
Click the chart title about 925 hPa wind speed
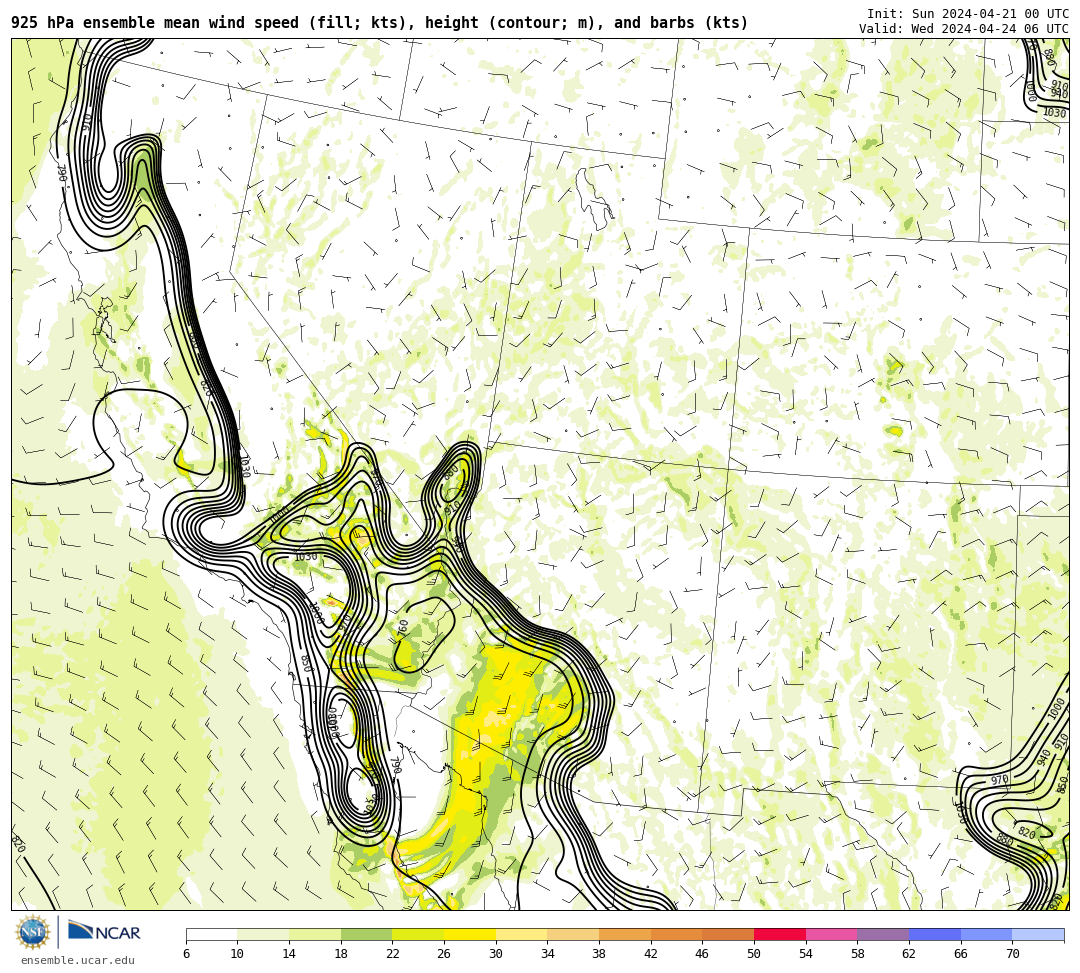(380, 23)
